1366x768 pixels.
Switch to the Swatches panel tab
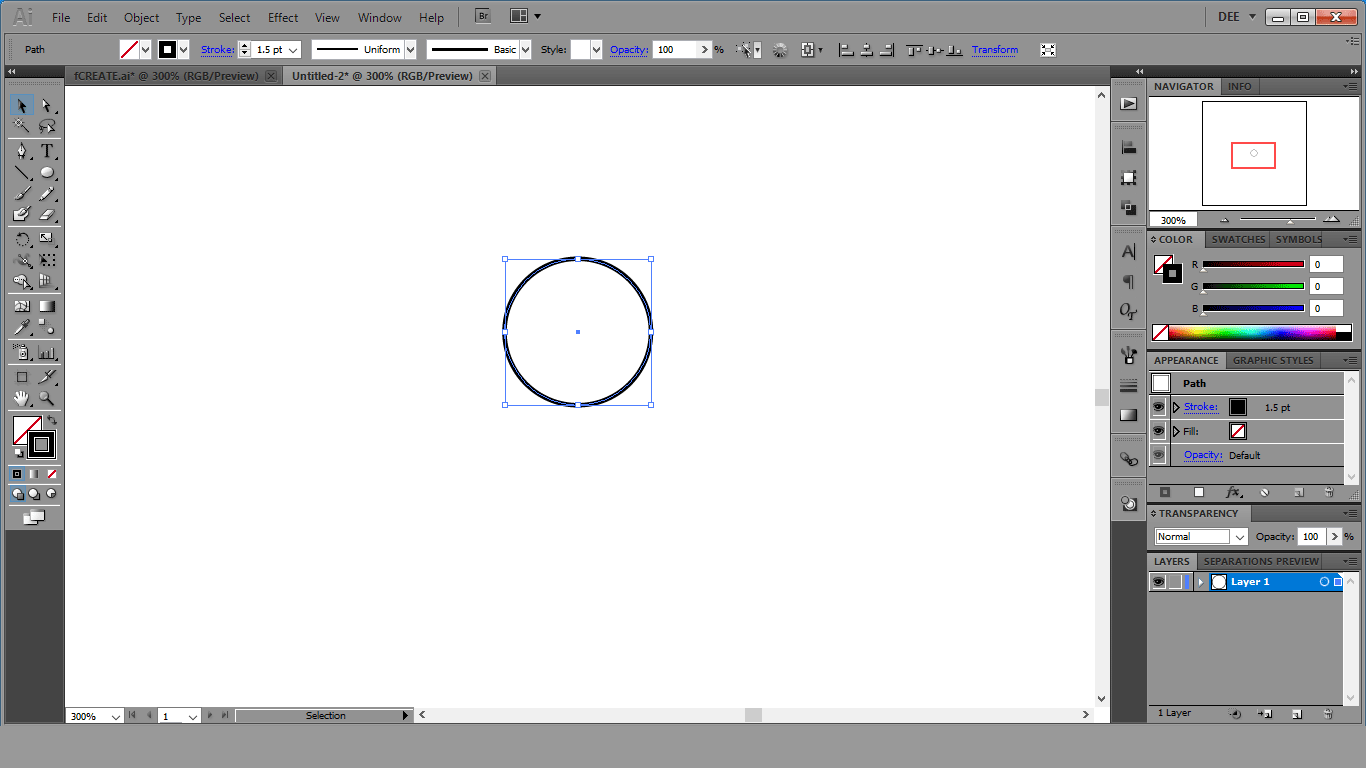[x=1238, y=239]
